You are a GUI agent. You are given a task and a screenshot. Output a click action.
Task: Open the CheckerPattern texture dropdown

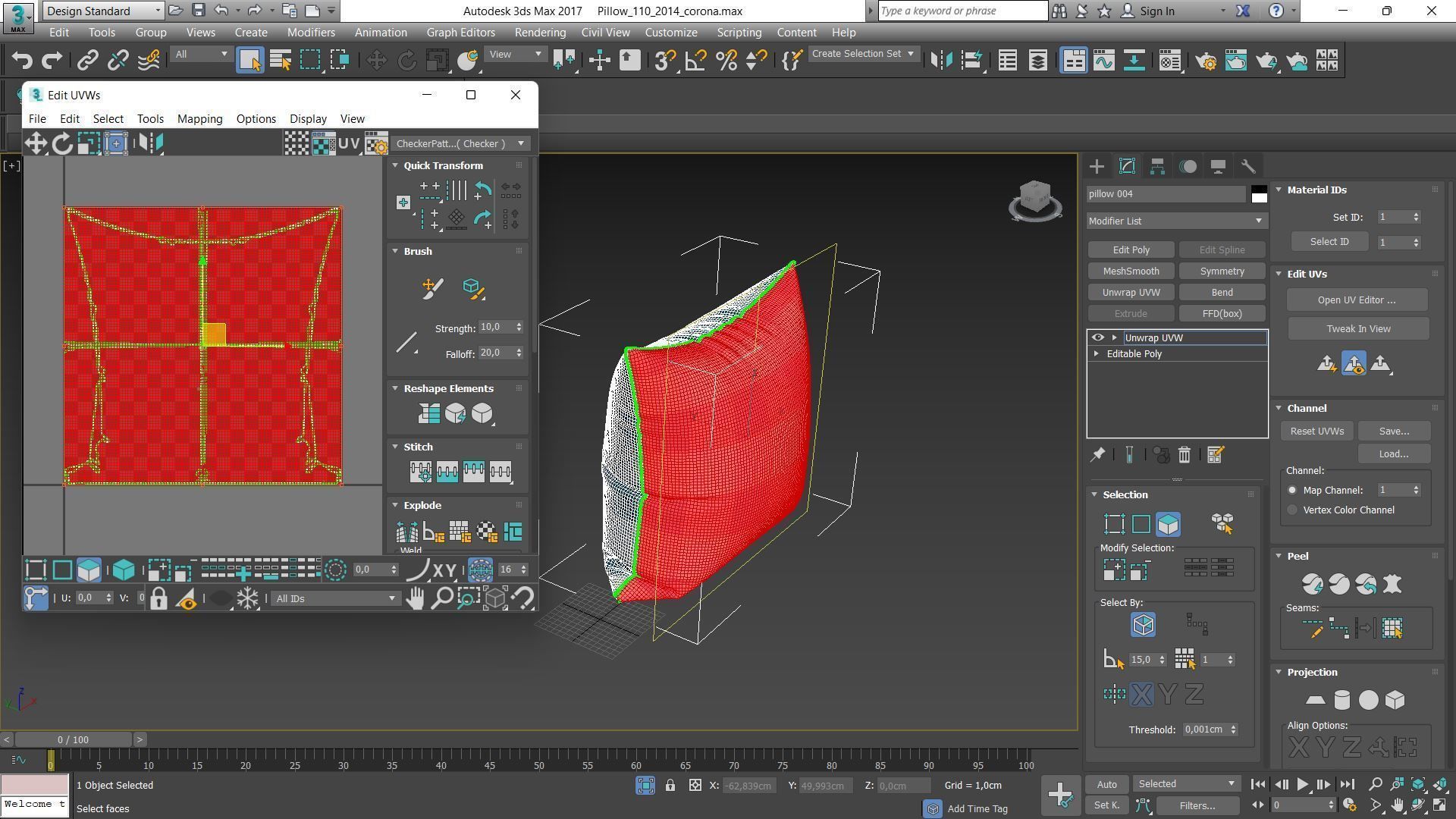click(460, 143)
